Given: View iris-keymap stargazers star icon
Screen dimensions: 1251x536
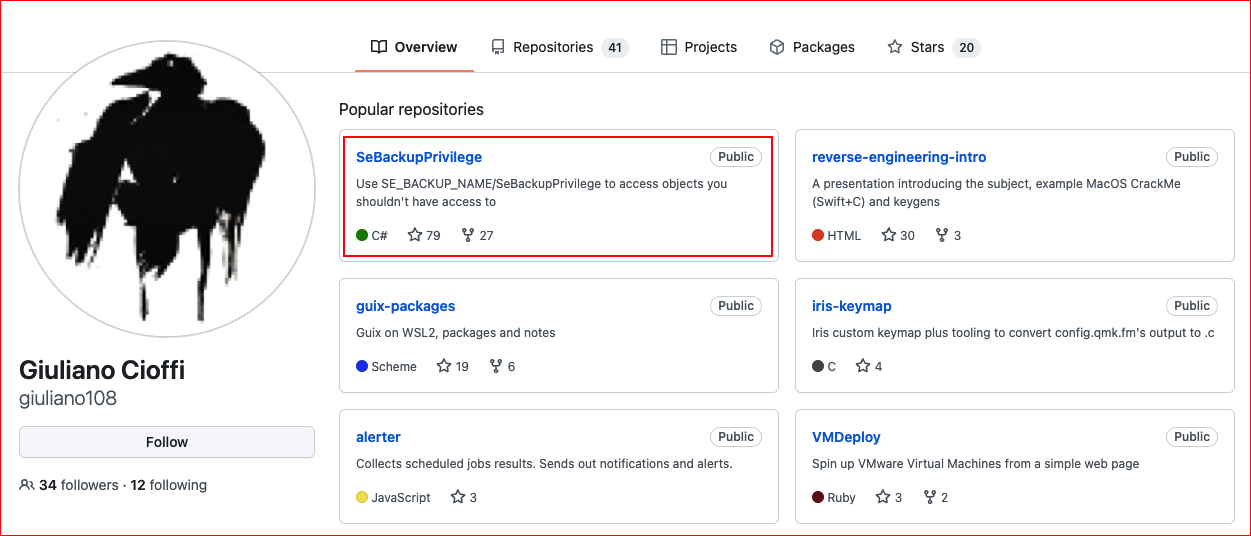Looking at the screenshot, I should tap(863, 366).
